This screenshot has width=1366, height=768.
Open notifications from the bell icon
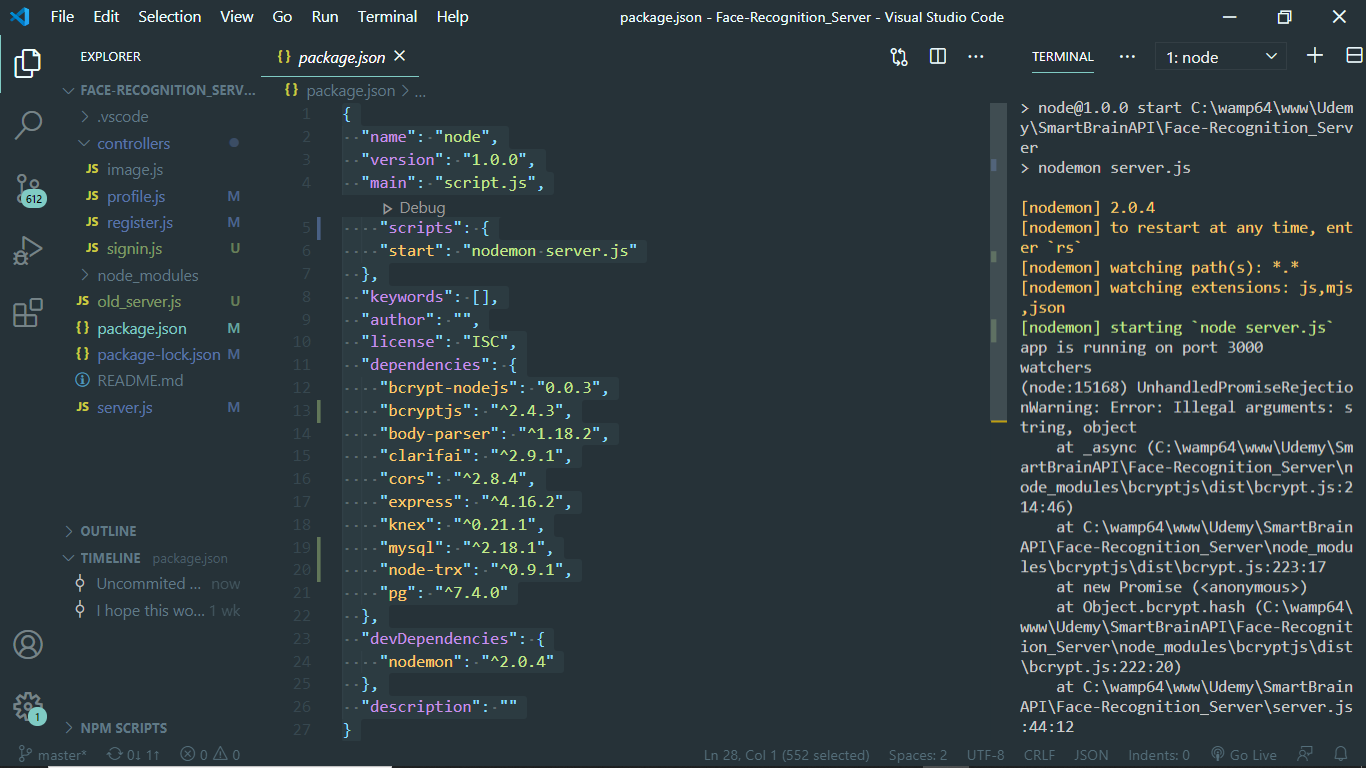(x=1341, y=755)
